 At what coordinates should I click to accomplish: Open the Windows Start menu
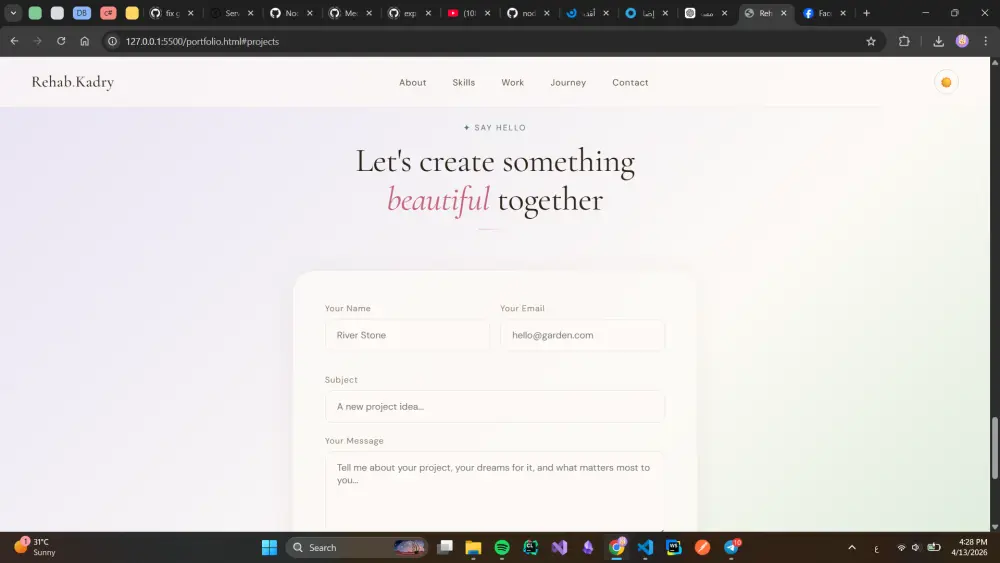[269, 547]
